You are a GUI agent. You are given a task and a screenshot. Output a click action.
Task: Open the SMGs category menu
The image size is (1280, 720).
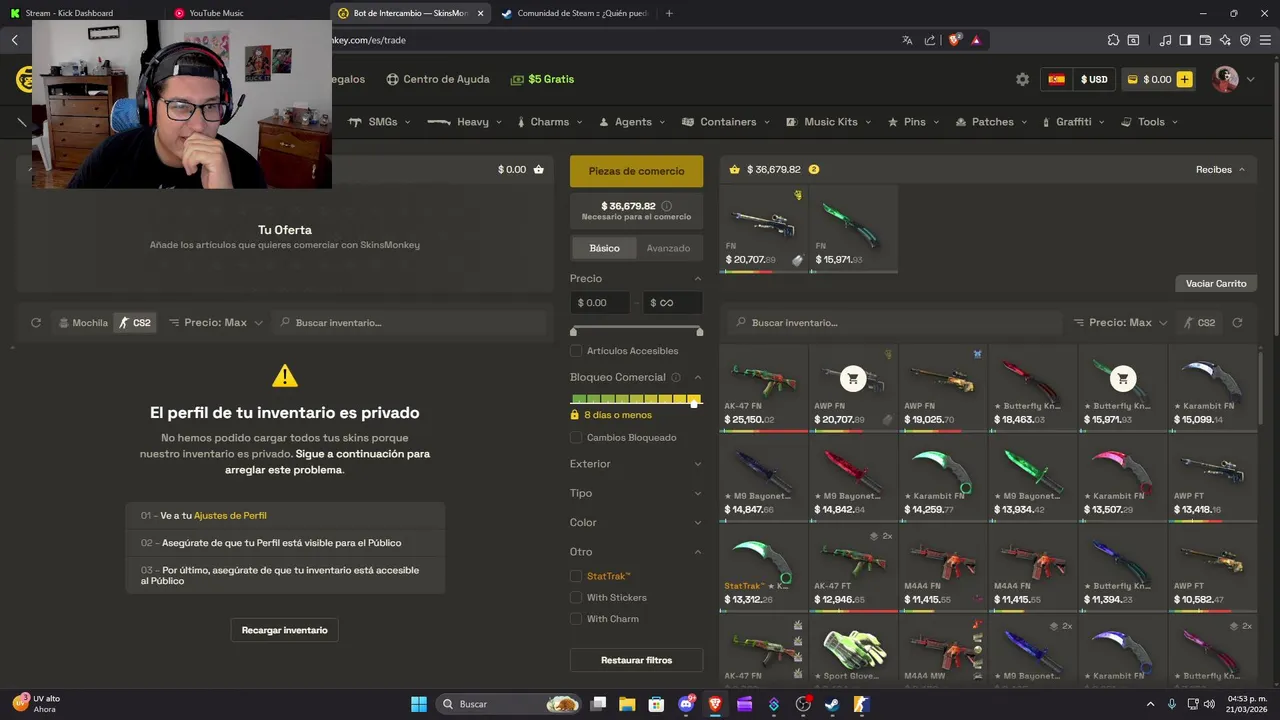pos(382,122)
